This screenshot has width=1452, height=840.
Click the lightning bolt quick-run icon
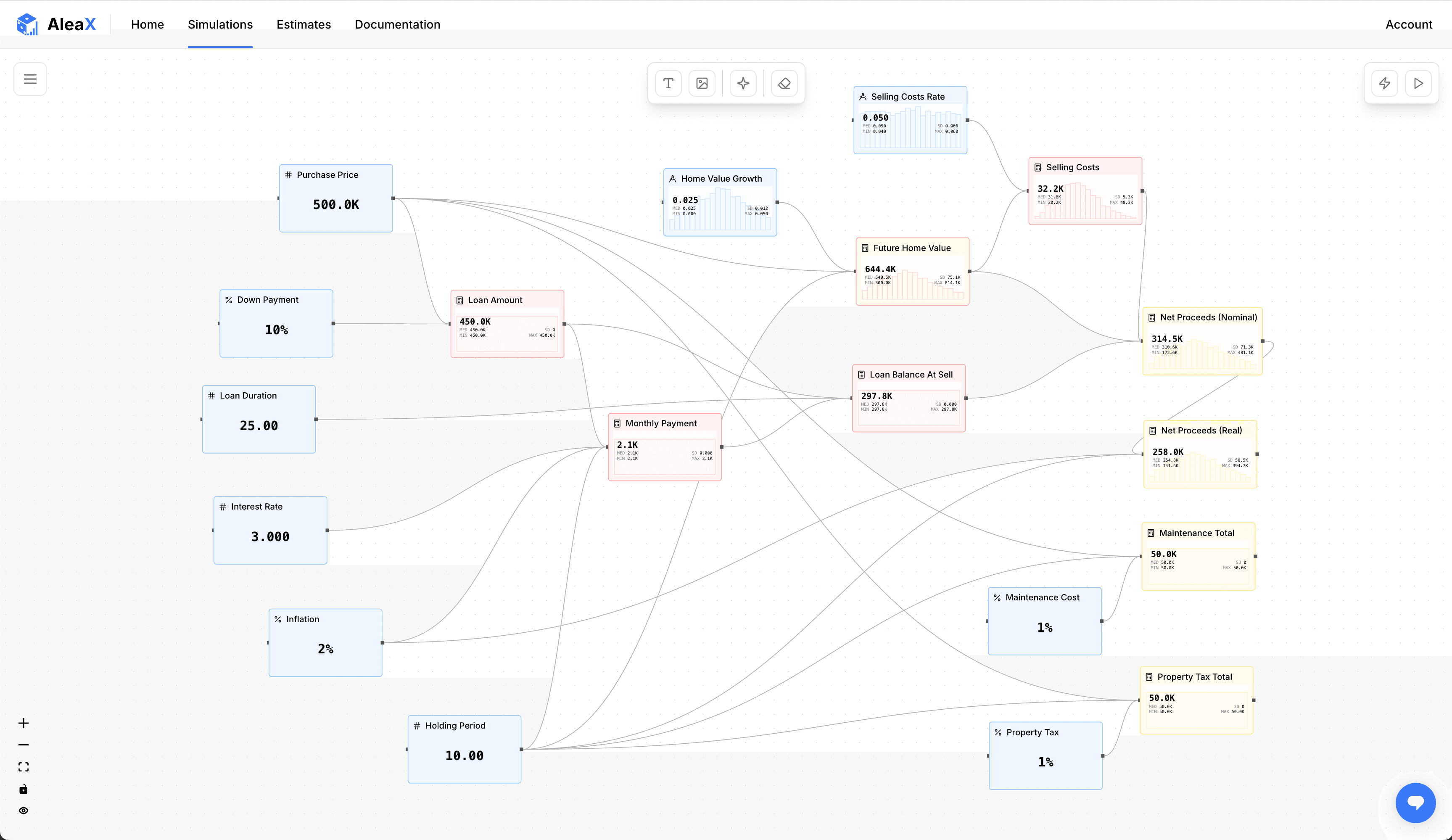(1385, 84)
